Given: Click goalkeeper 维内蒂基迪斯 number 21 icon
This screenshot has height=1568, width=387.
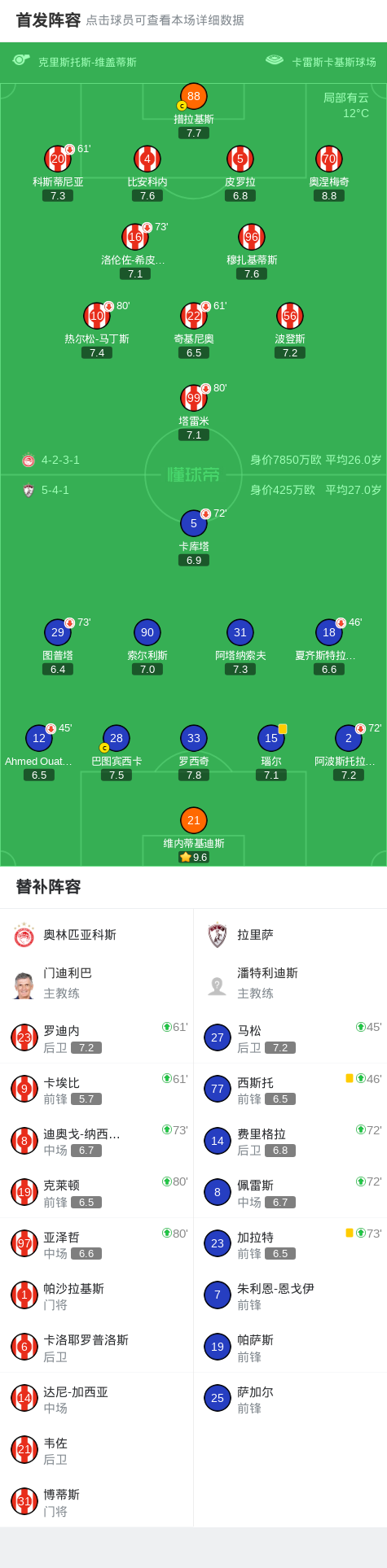Looking at the screenshot, I should coord(194,820).
